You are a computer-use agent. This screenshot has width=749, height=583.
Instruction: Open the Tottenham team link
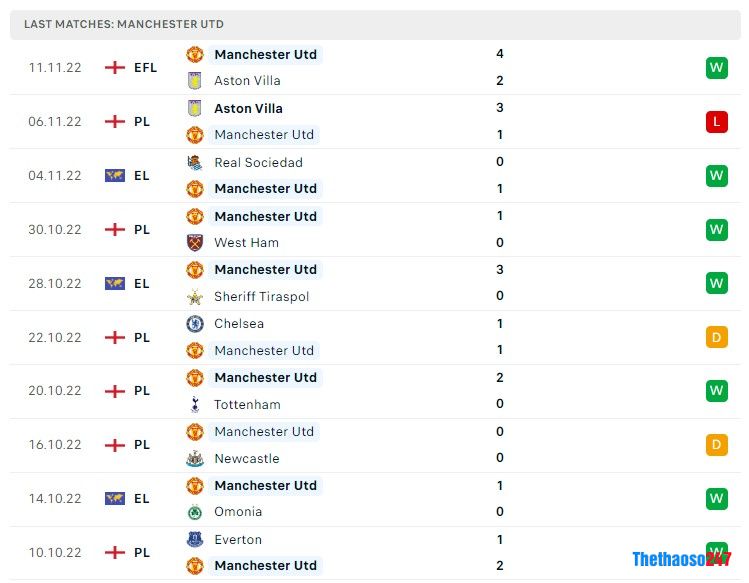tap(247, 405)
